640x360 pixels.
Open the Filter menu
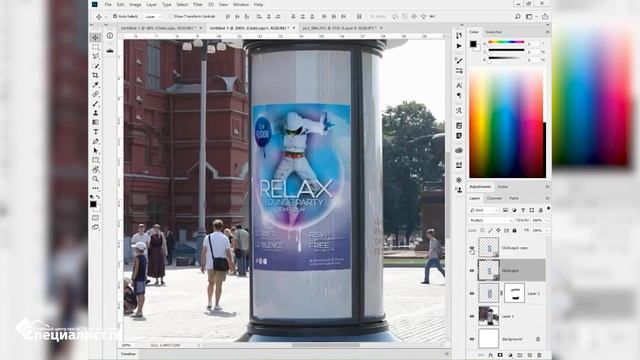point(198,4)
